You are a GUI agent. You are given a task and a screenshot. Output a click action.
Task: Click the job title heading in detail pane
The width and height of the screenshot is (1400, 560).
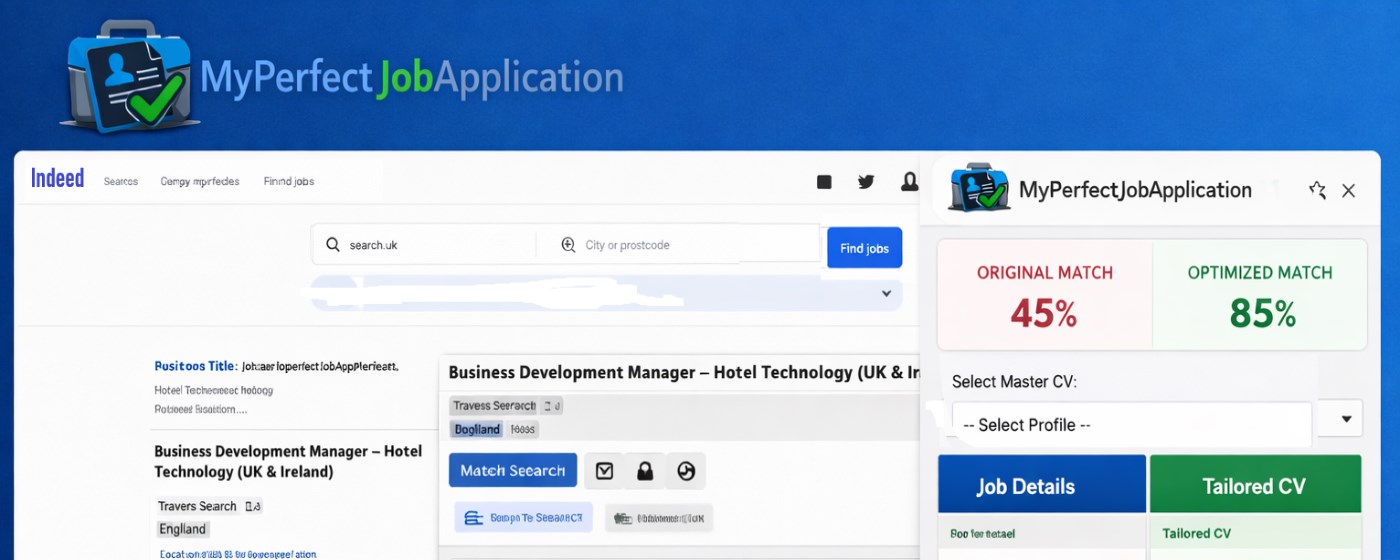pos(684,372)
